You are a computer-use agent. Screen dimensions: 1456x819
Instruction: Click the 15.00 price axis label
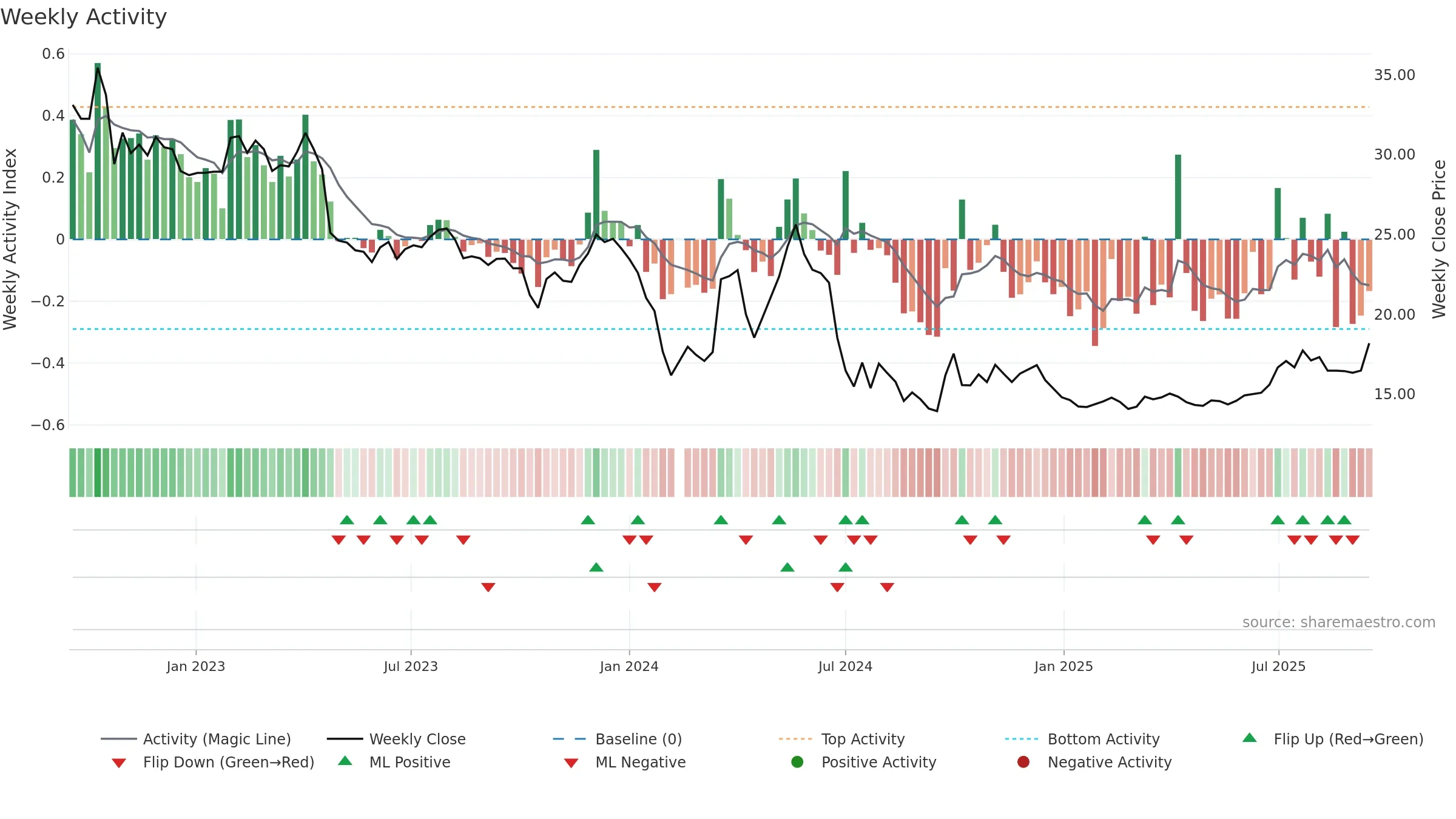point(1395,394)
